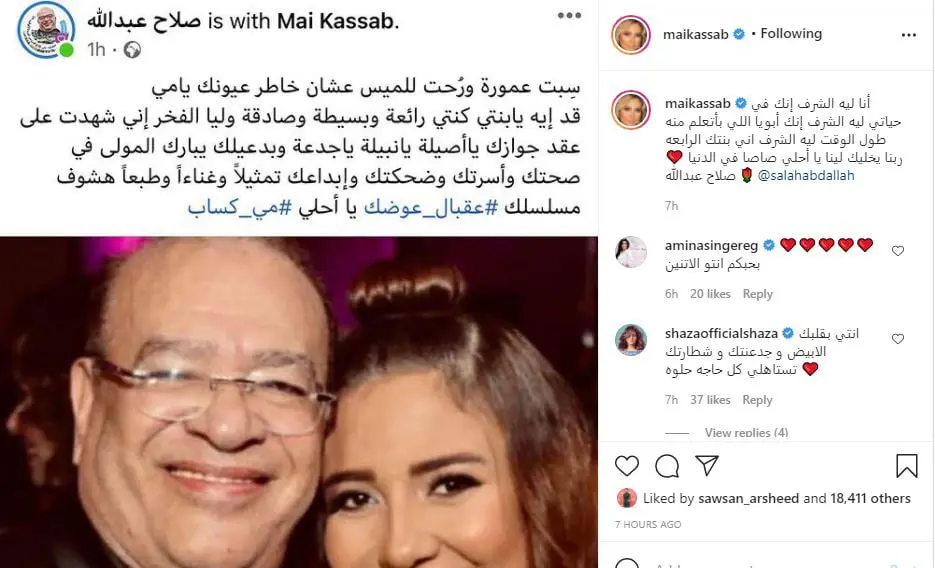The image size is (935, 568).
Task: Like the Instagram post with heart icon
Action: point(627,466)
